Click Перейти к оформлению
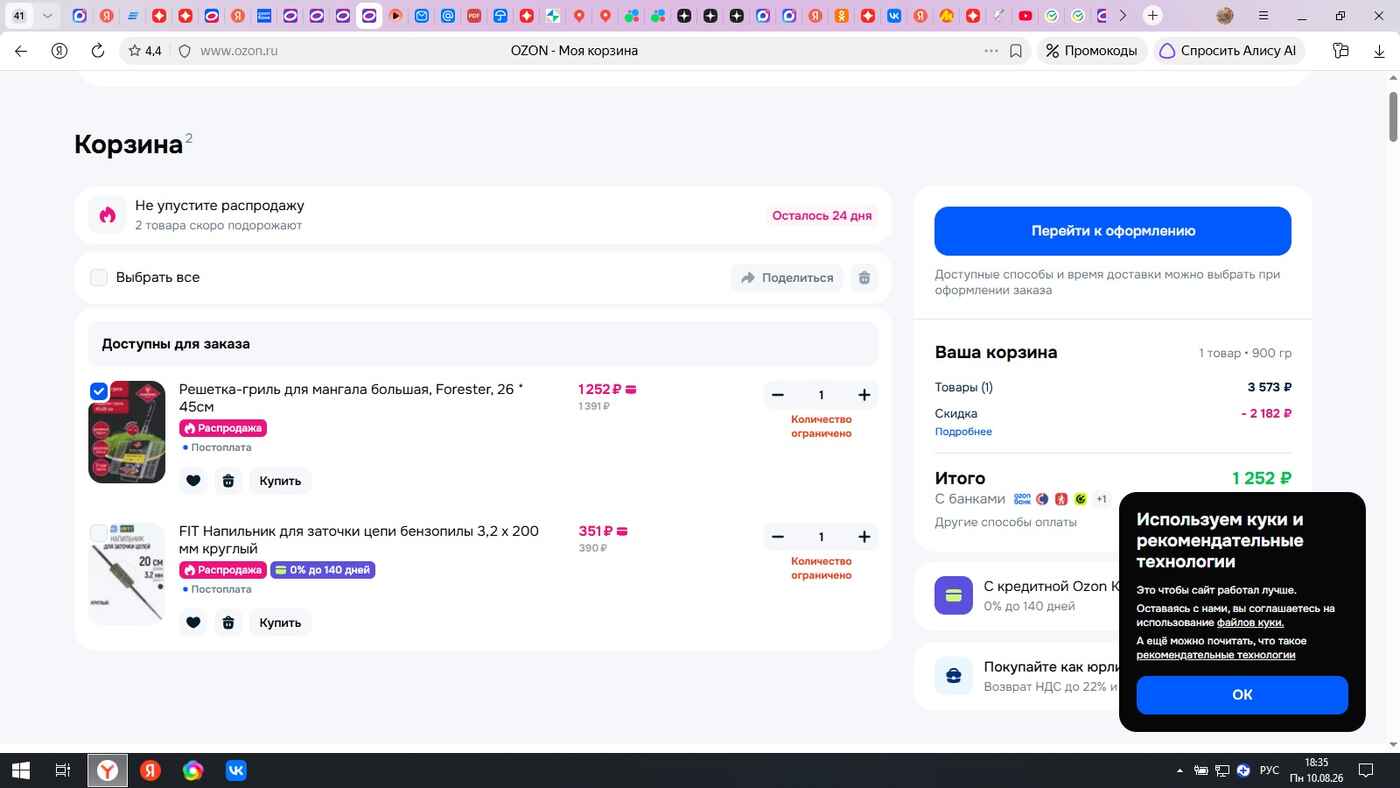Viewport: 1400px width, 788px height. tap(1113, 231)
